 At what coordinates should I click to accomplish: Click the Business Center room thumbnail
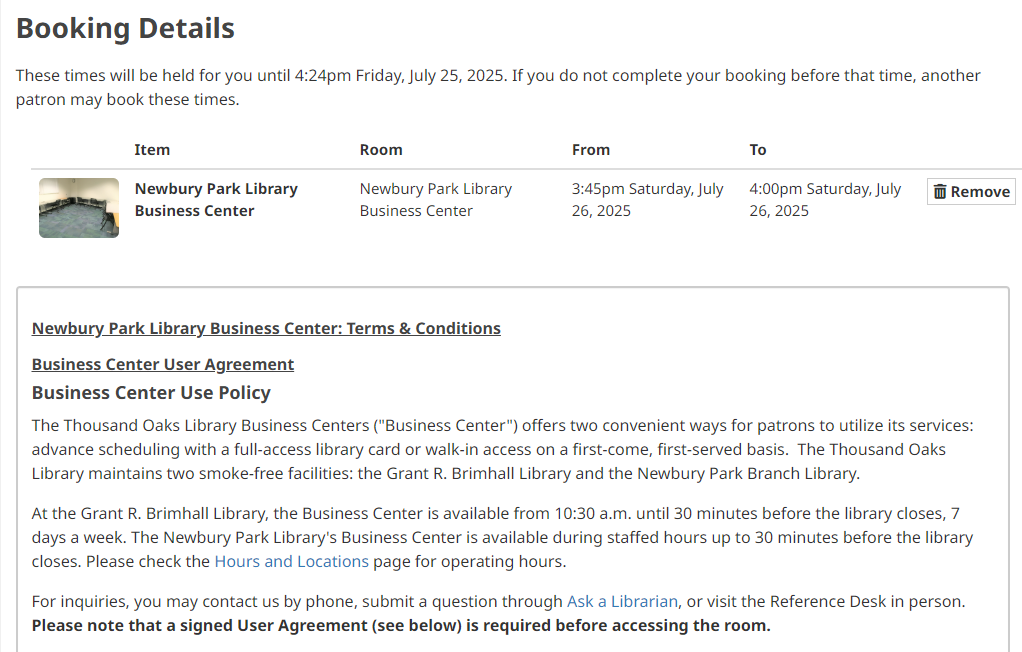[x=79, y=208]
